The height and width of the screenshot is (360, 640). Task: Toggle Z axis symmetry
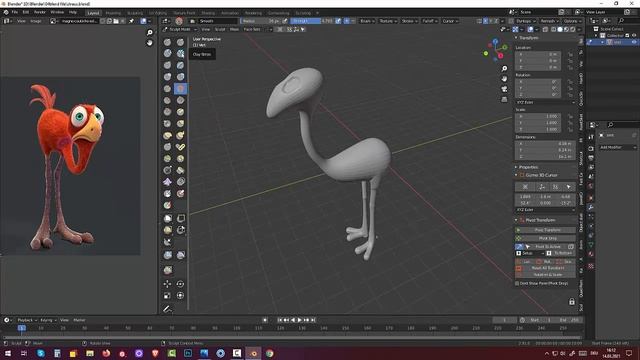click(x=496, y=21)
